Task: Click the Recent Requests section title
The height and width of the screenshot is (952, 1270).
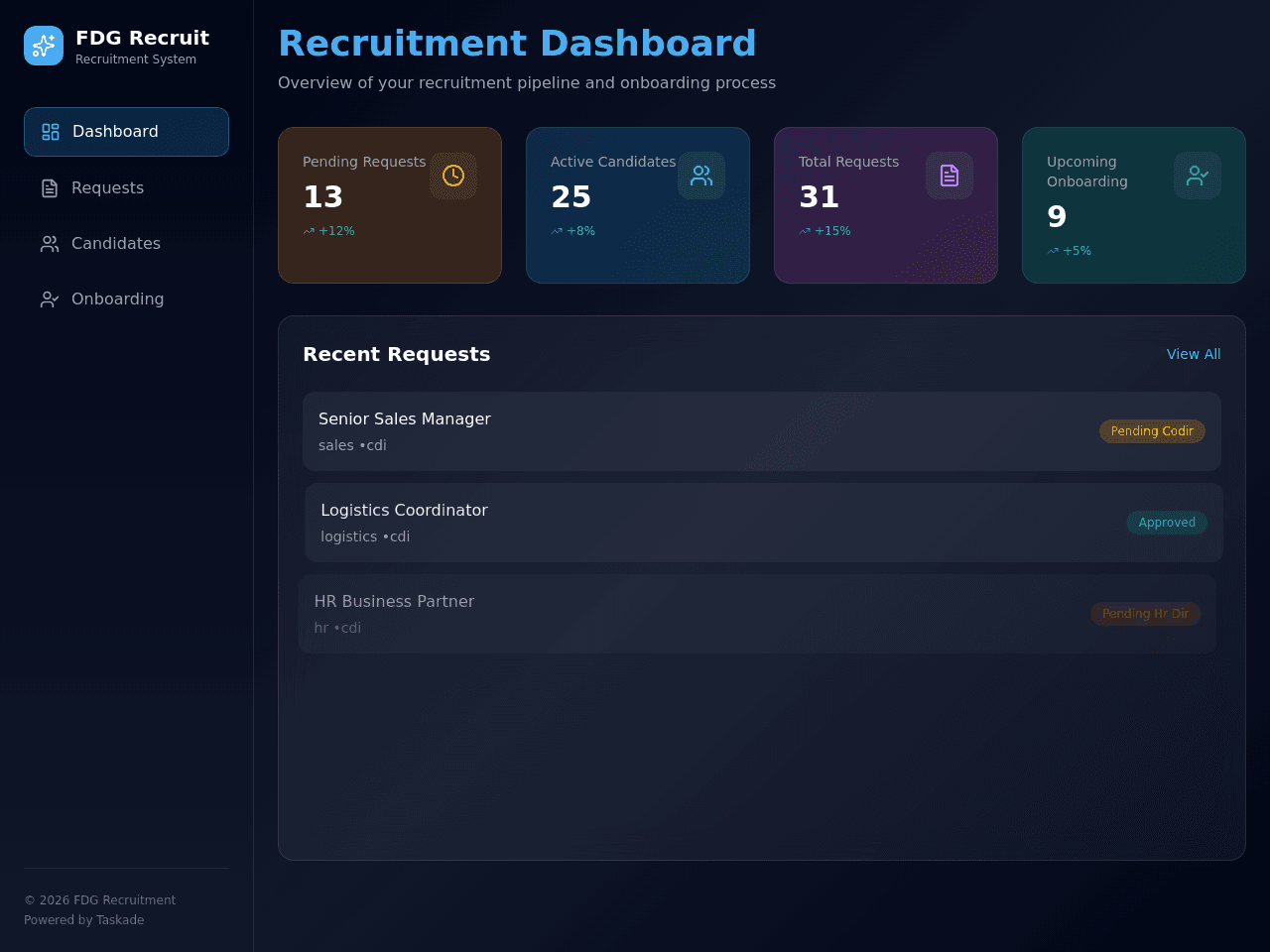Action: (396, 354)
